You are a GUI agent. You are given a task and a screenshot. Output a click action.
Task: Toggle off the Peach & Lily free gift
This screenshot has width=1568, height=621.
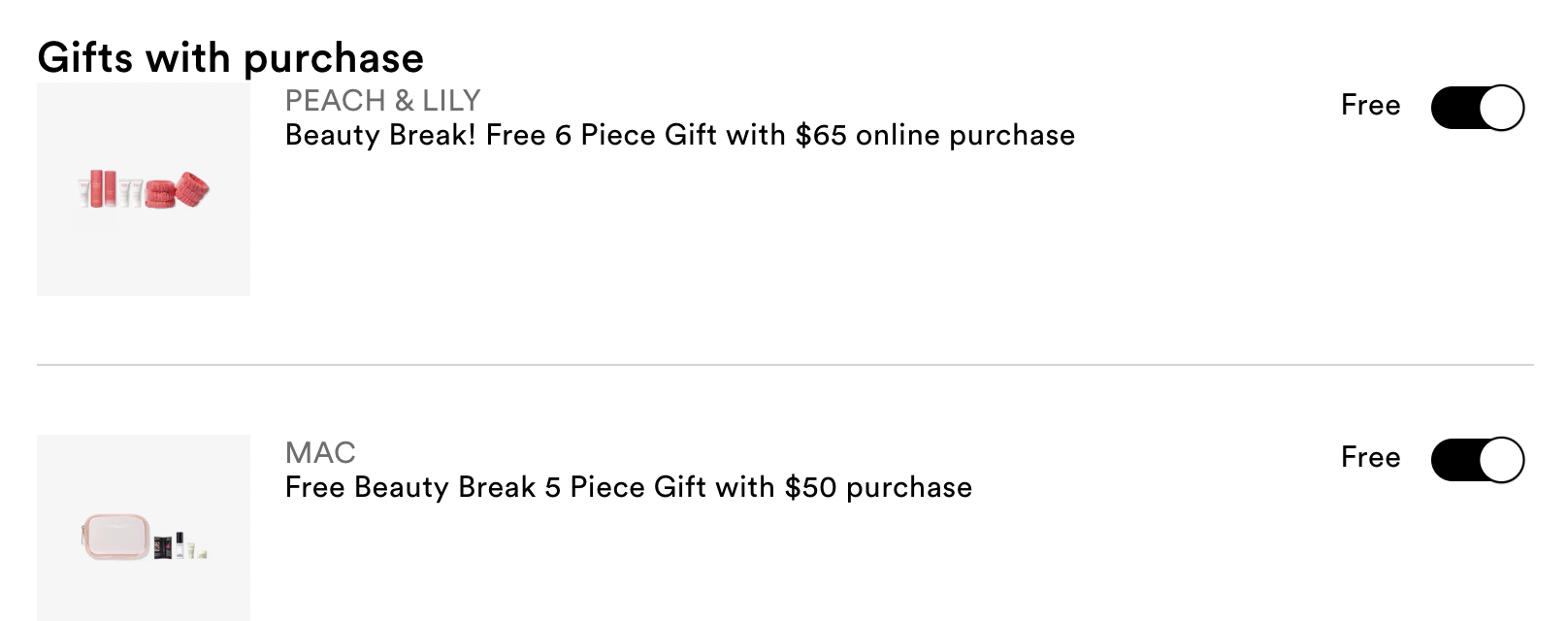1477,107
